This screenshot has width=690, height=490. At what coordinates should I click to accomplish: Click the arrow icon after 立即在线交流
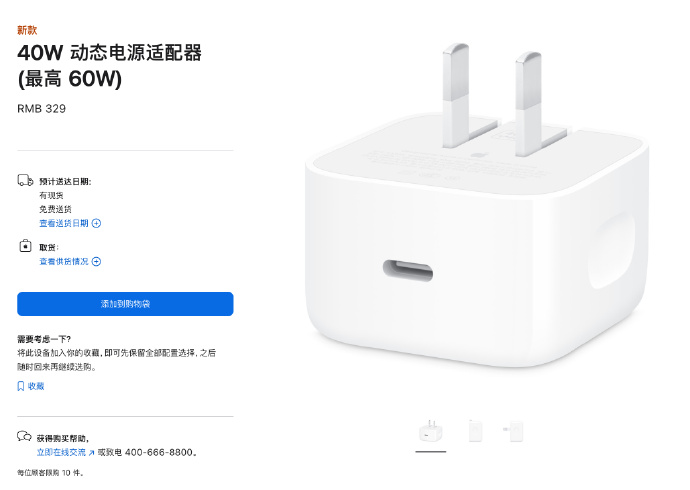(91, 453)
